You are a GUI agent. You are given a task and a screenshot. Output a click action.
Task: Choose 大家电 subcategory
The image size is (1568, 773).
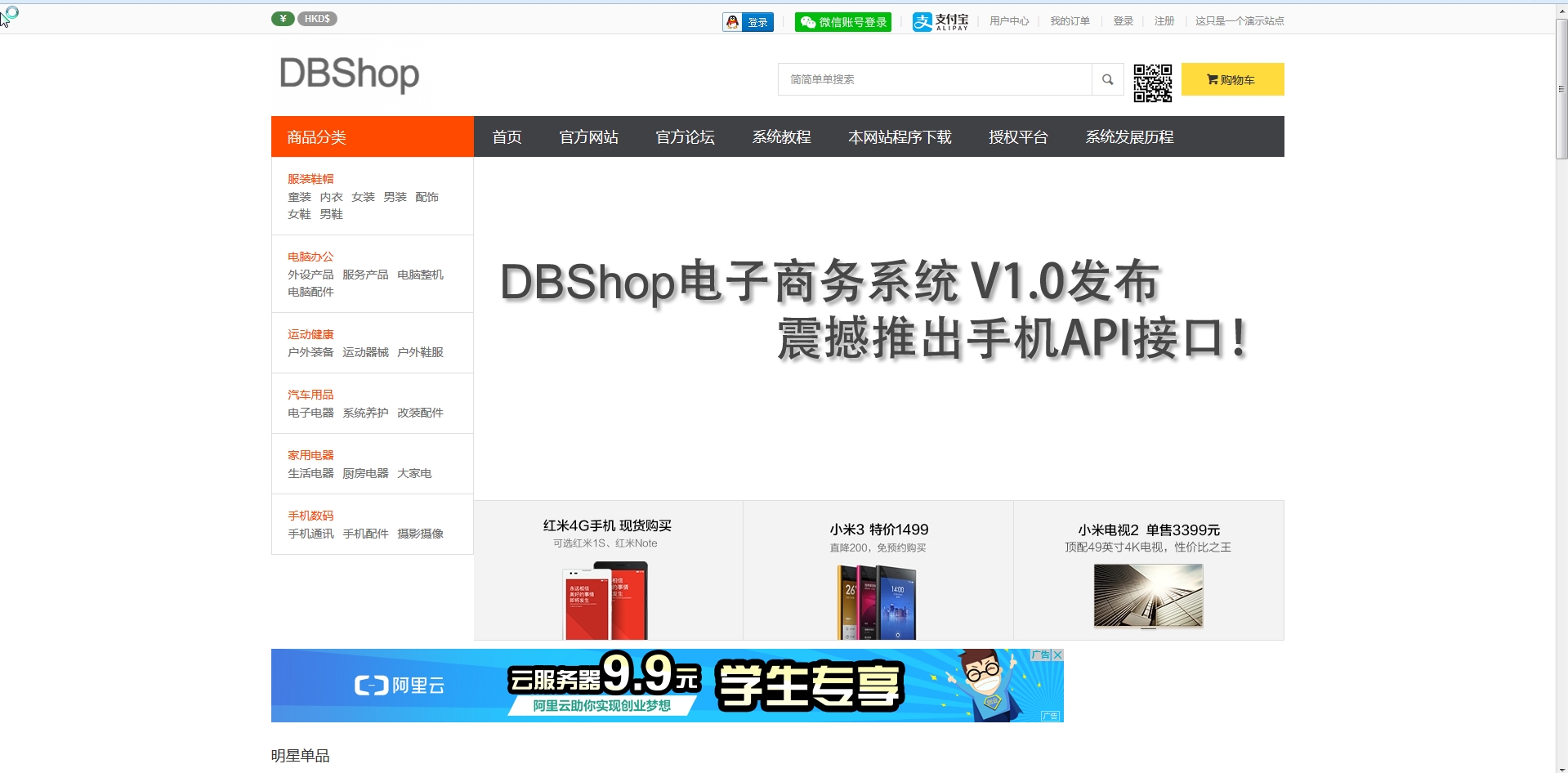(414, 473)
